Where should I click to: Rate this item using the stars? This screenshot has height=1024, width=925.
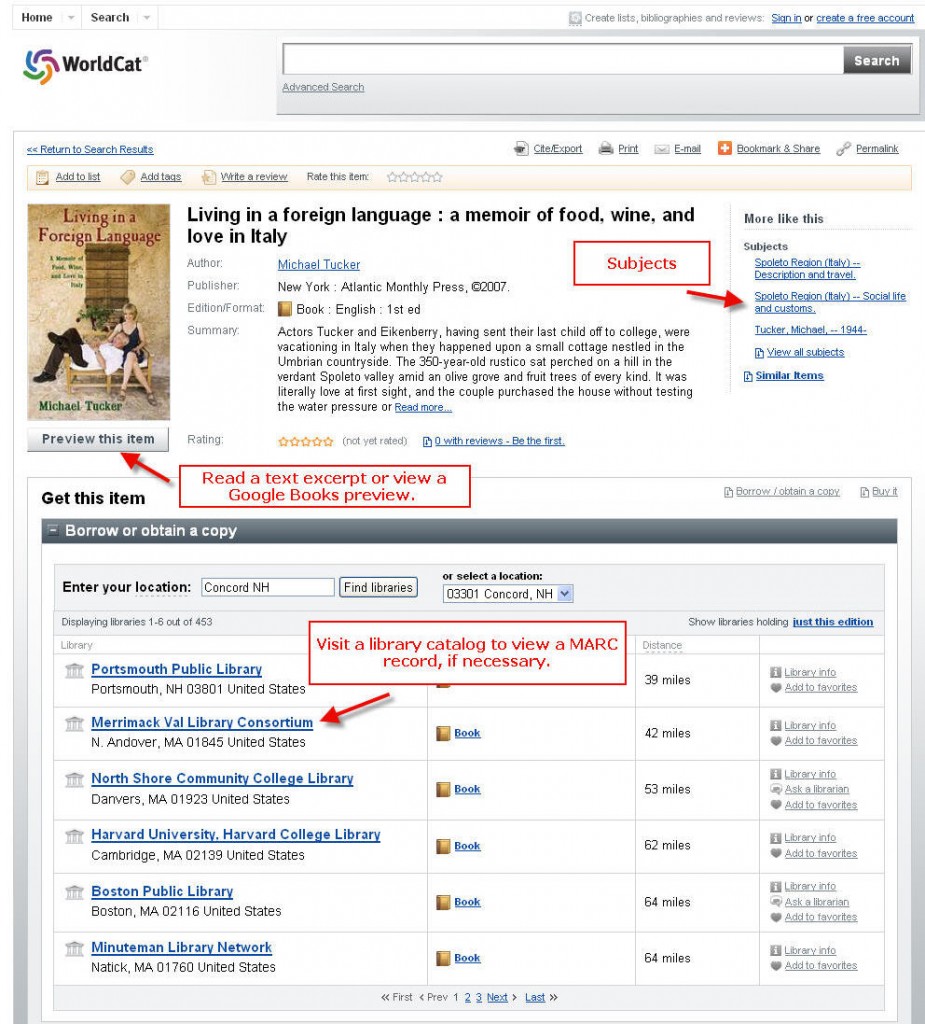415,177
